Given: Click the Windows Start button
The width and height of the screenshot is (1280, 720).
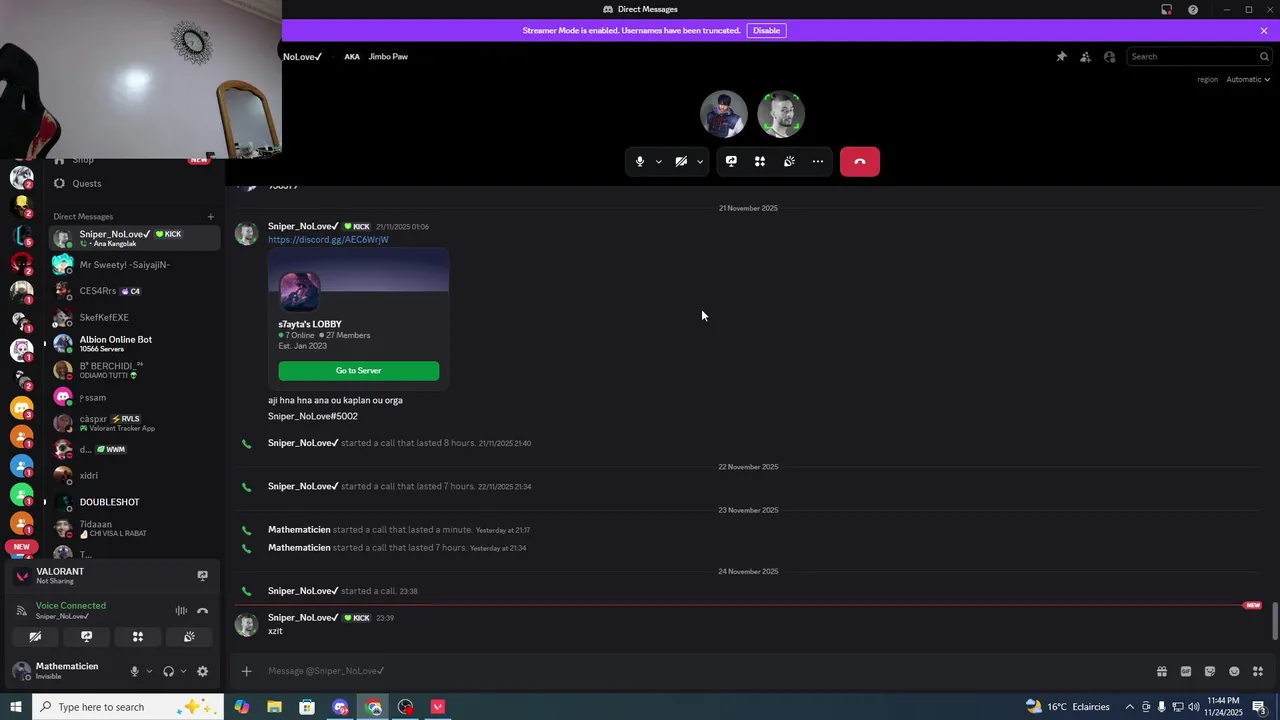Looking at the screenshot, I should click(16, 707).
